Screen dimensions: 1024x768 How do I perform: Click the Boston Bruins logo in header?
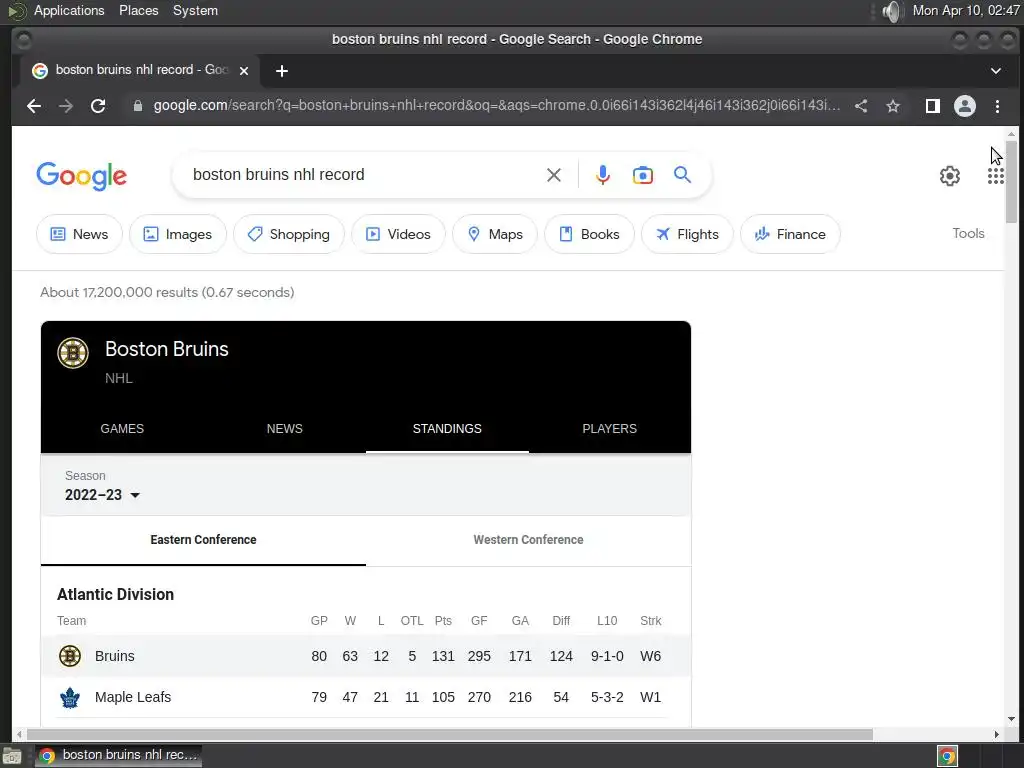click(x=73, y=353)
